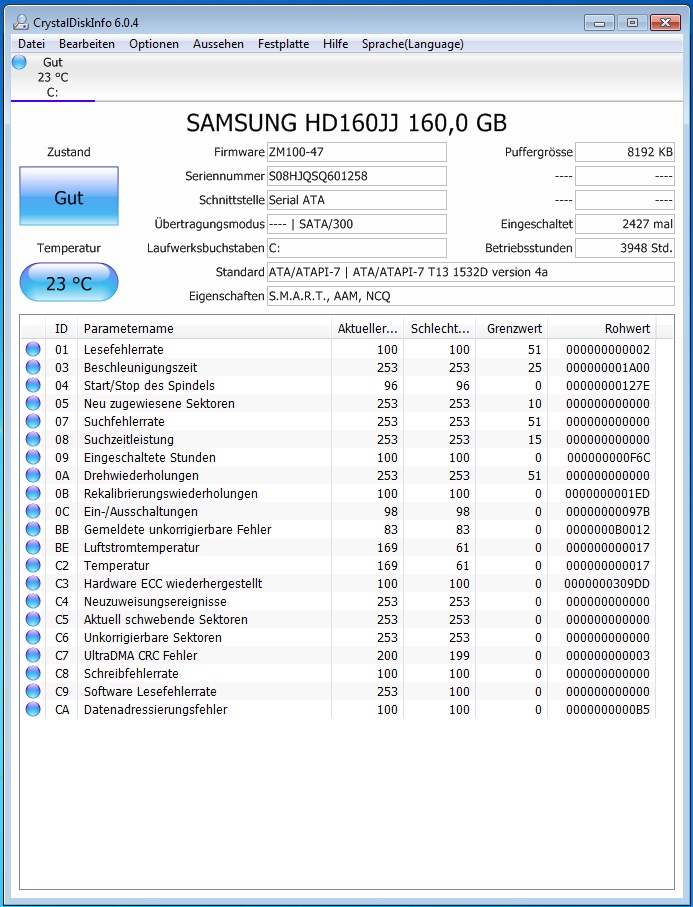Sort by the Aktueller column header
Screen dimensions: 693x907
coord(367,329)
